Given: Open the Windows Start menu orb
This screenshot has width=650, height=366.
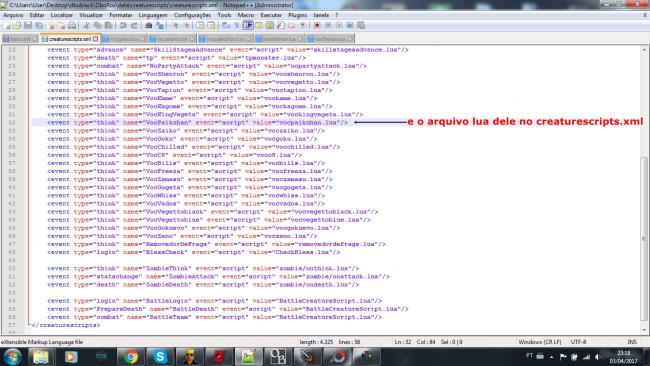Looking at the screenshot, I should click(x=12, y=357).
